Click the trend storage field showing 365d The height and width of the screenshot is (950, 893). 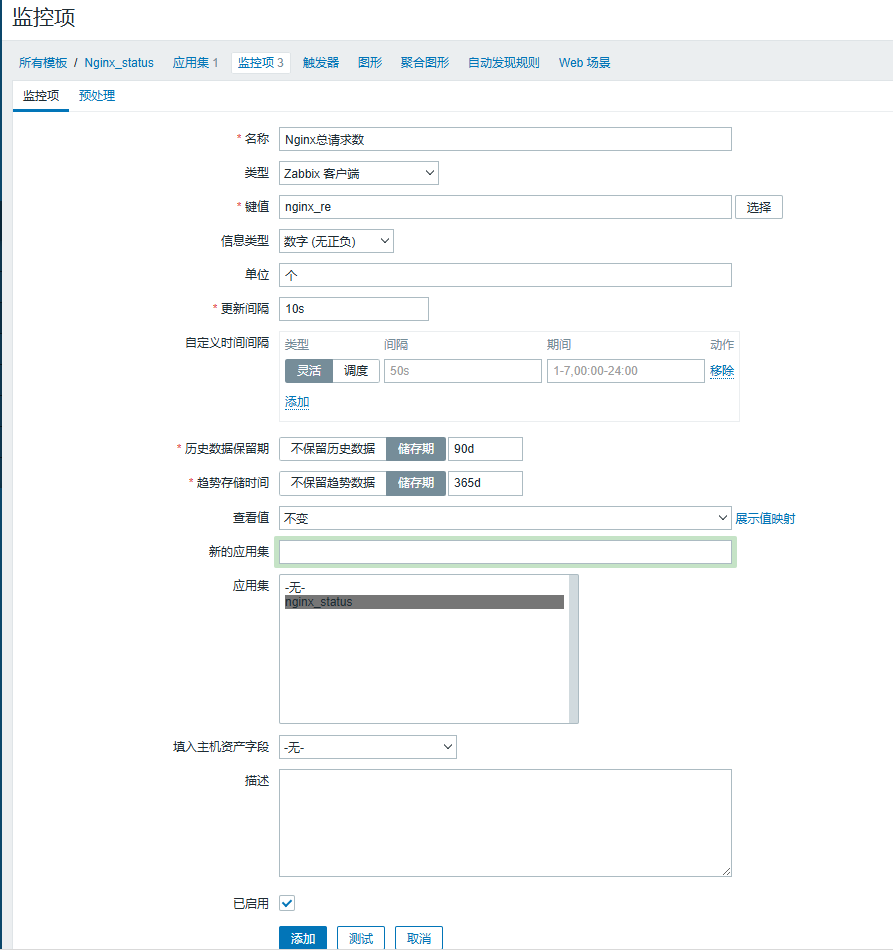pos(485,483)
